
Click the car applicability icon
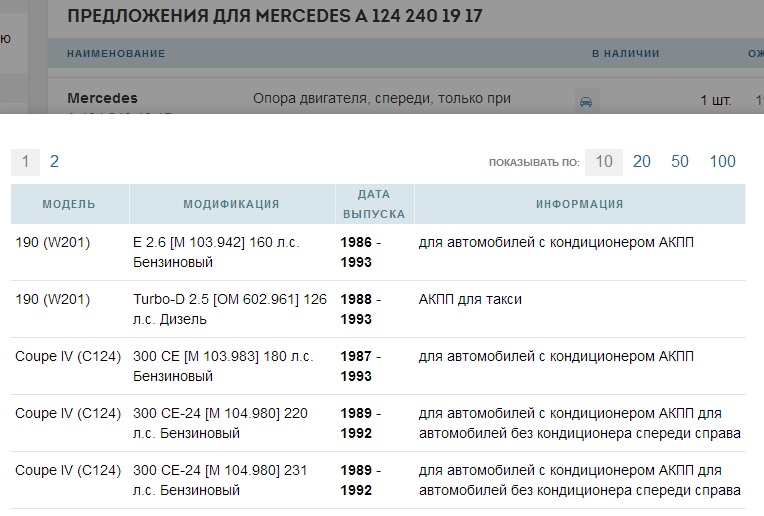pyautogui.click(x=586, y=101)
